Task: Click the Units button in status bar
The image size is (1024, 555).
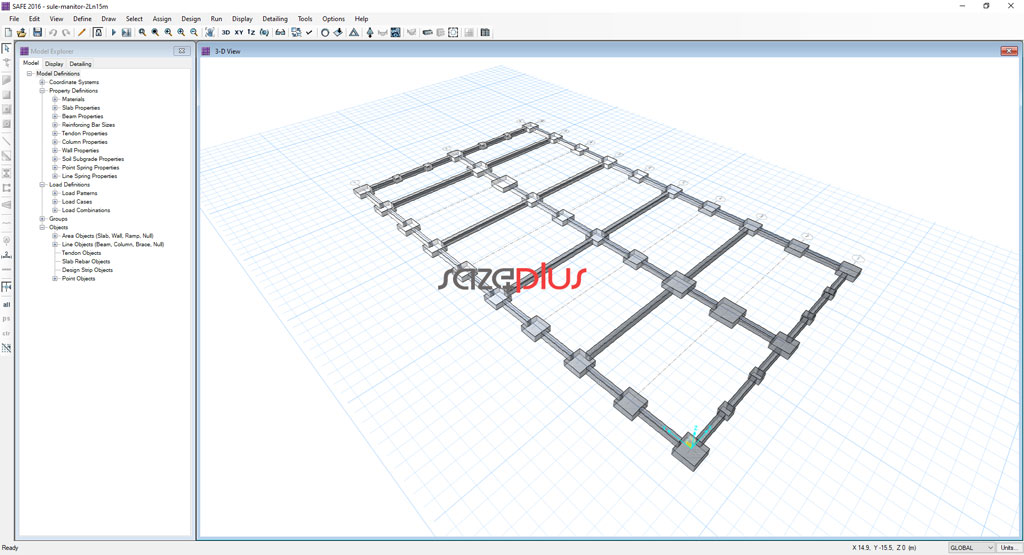Action: tap(1008, 548)
